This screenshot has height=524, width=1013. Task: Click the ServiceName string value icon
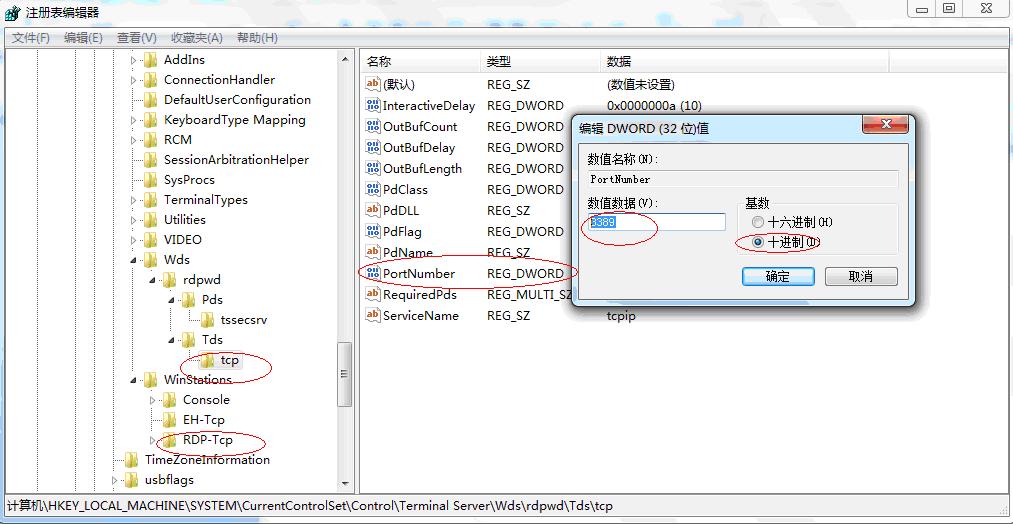tap(373, 315)
